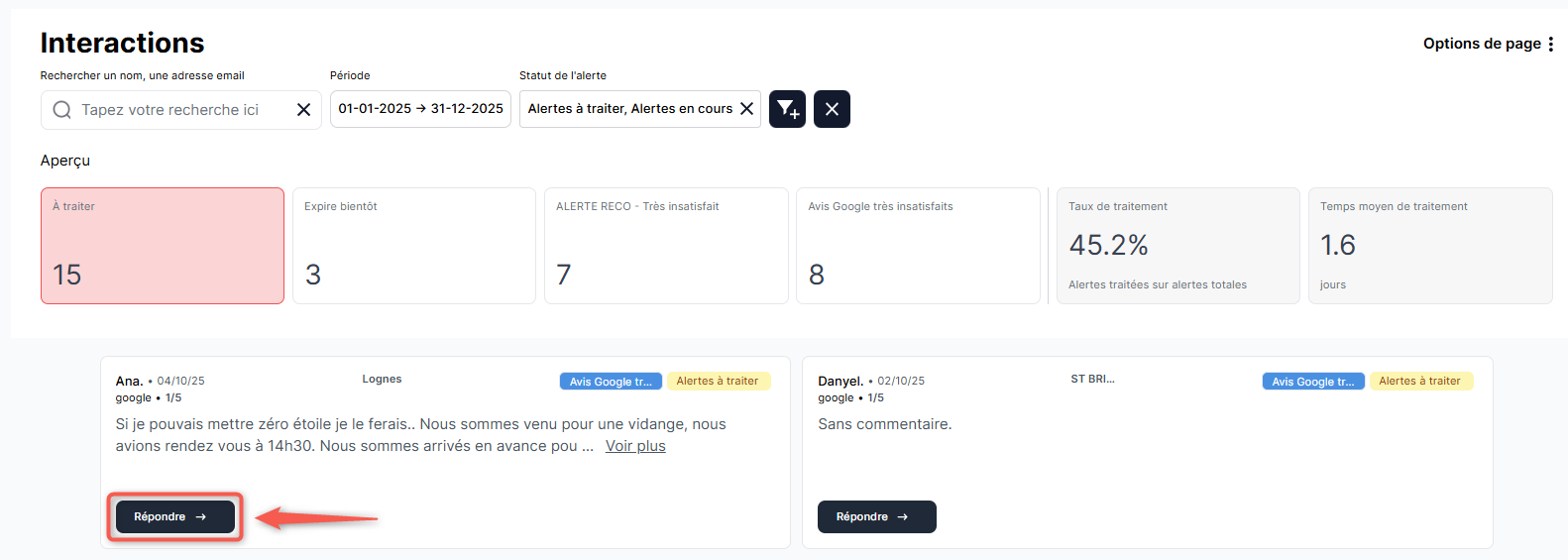Click the dark reset filters X button

(832, 109)
